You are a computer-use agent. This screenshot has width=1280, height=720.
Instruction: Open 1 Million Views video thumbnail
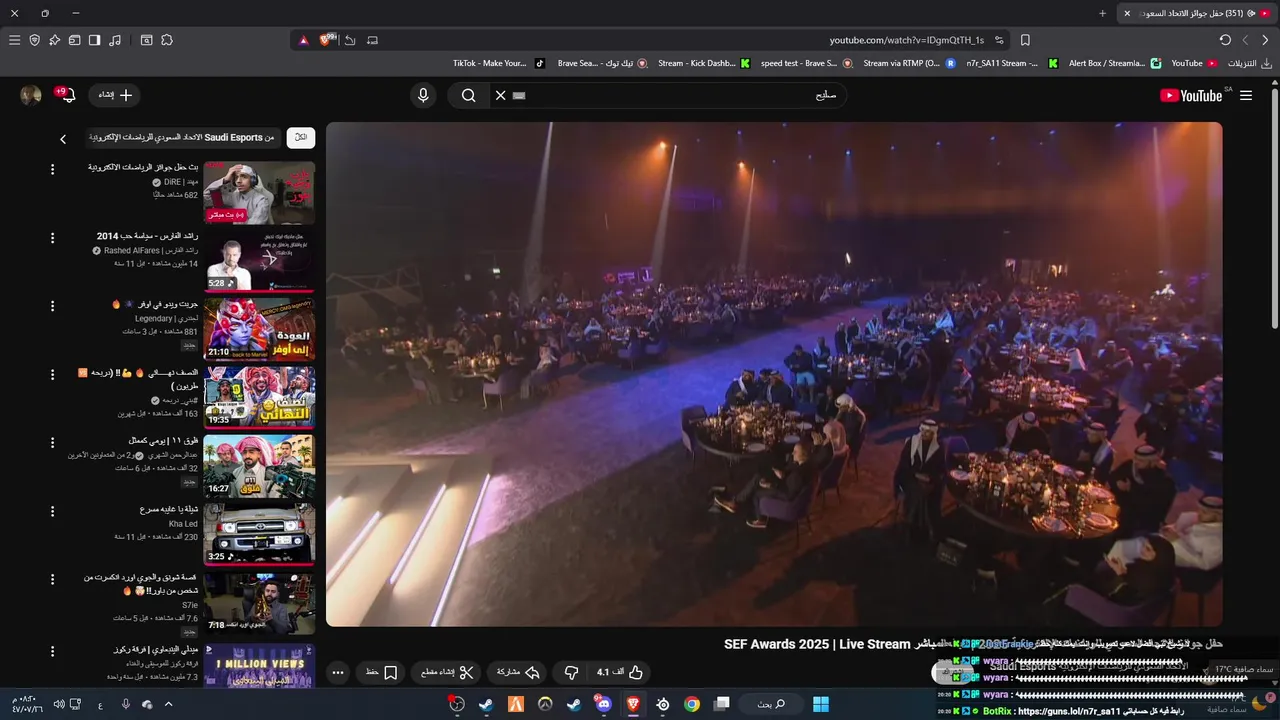(x=259, y=664)
